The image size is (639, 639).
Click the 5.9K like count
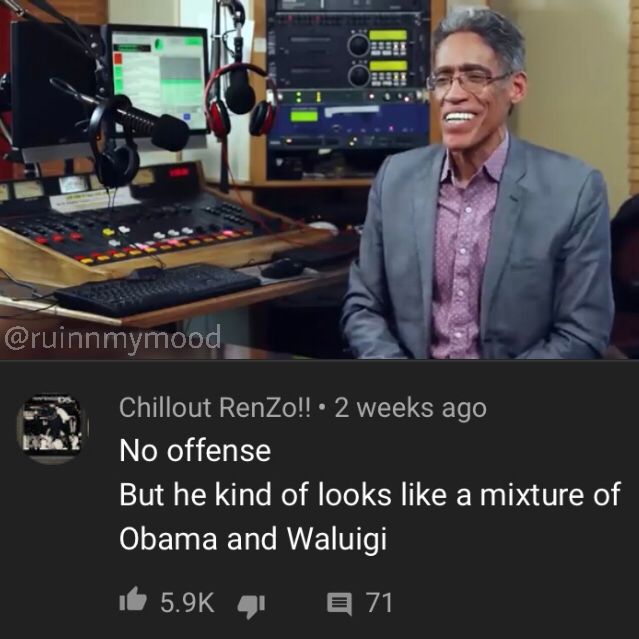point(187,603)
